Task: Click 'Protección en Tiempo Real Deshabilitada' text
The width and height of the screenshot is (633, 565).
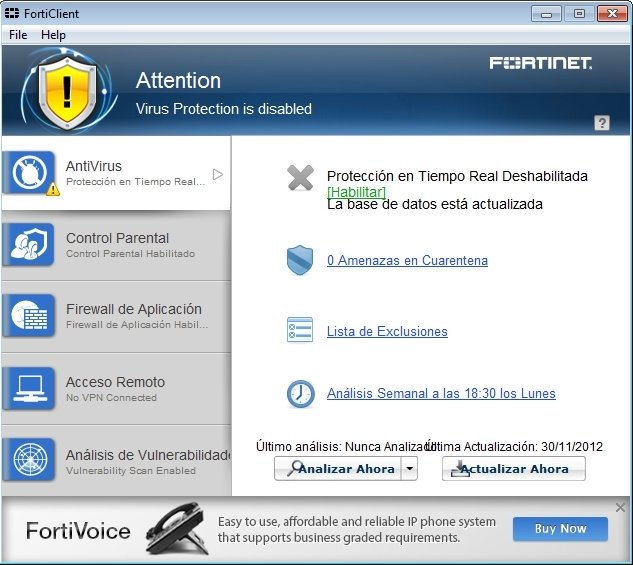Action: click(x=457, y=176)
